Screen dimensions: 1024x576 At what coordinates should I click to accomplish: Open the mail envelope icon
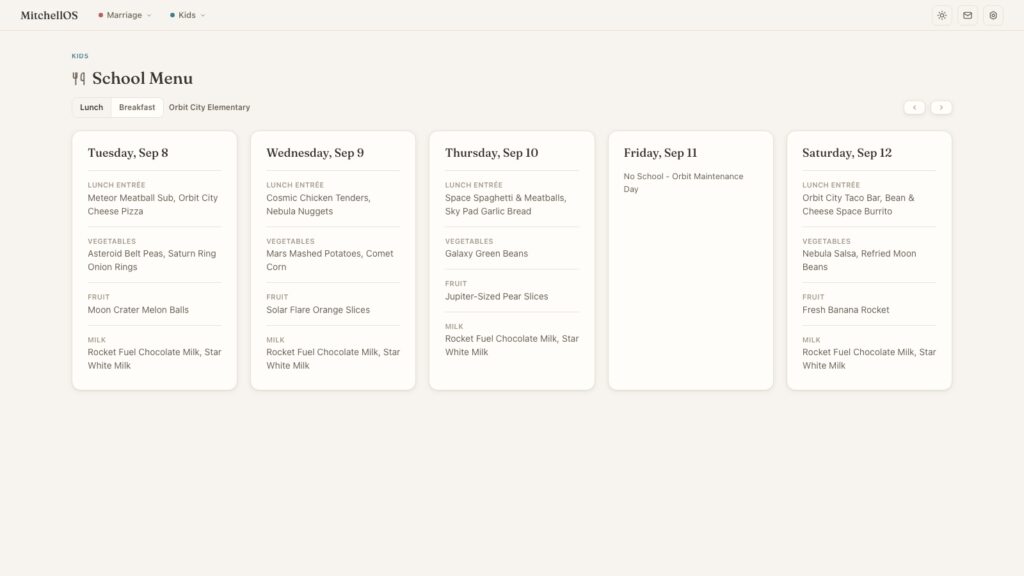tap(967, 15)
